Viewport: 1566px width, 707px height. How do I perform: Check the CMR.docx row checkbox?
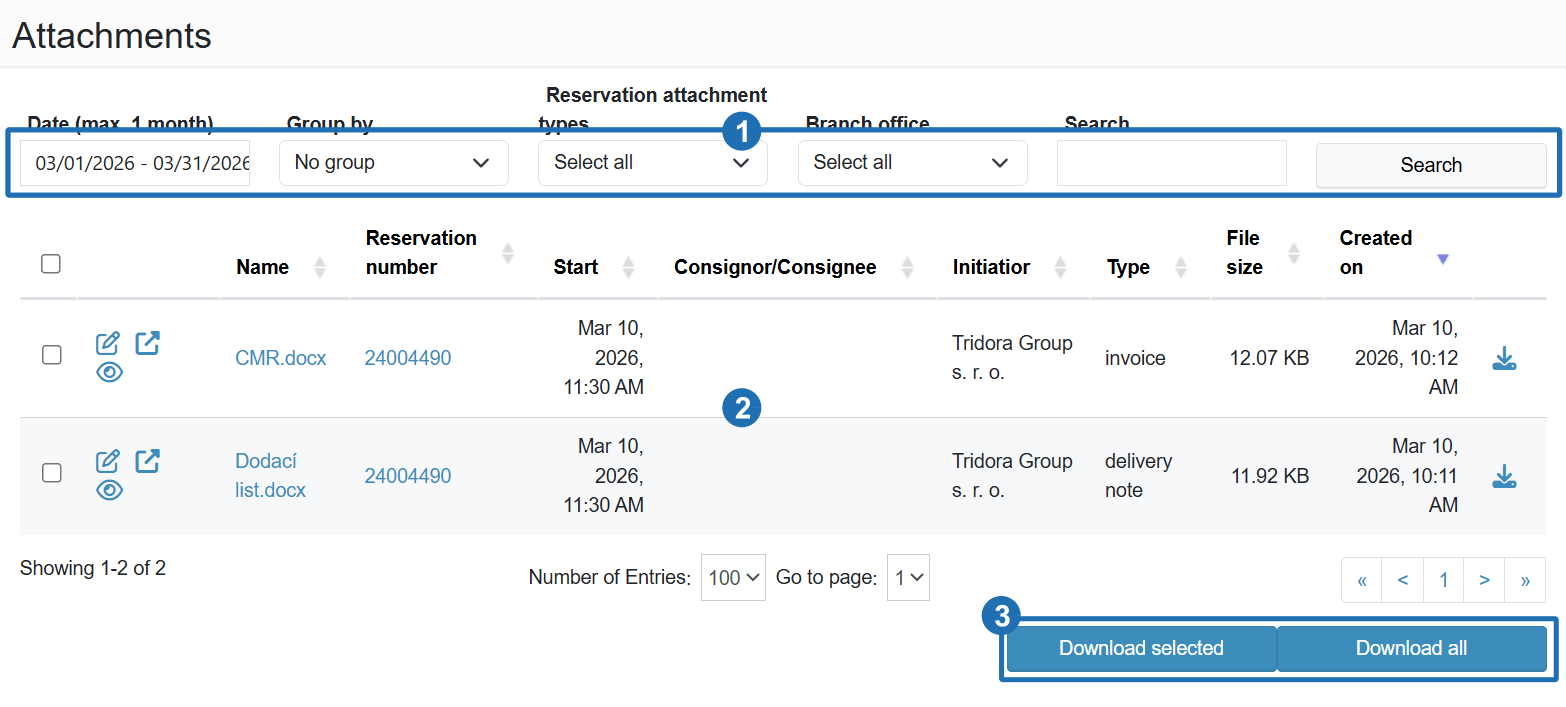click(51, 355)
